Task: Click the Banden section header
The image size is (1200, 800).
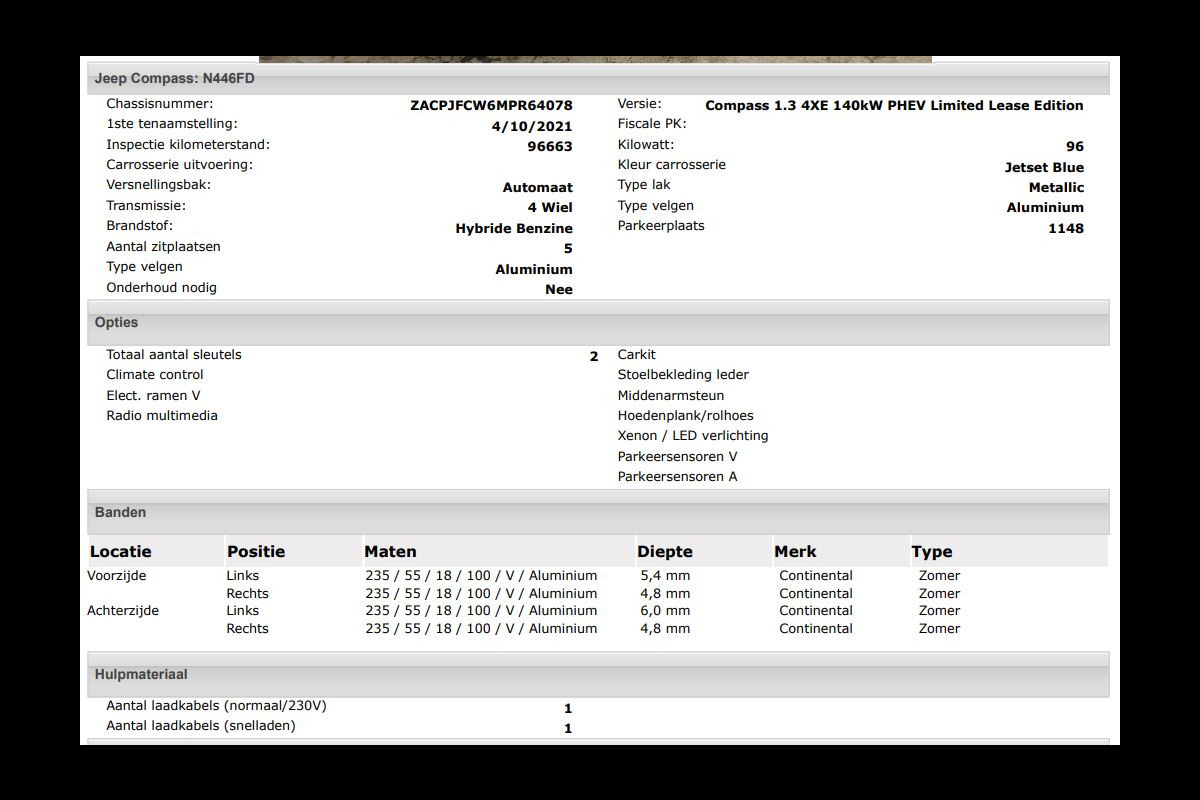Action: (x=121, y=513)
